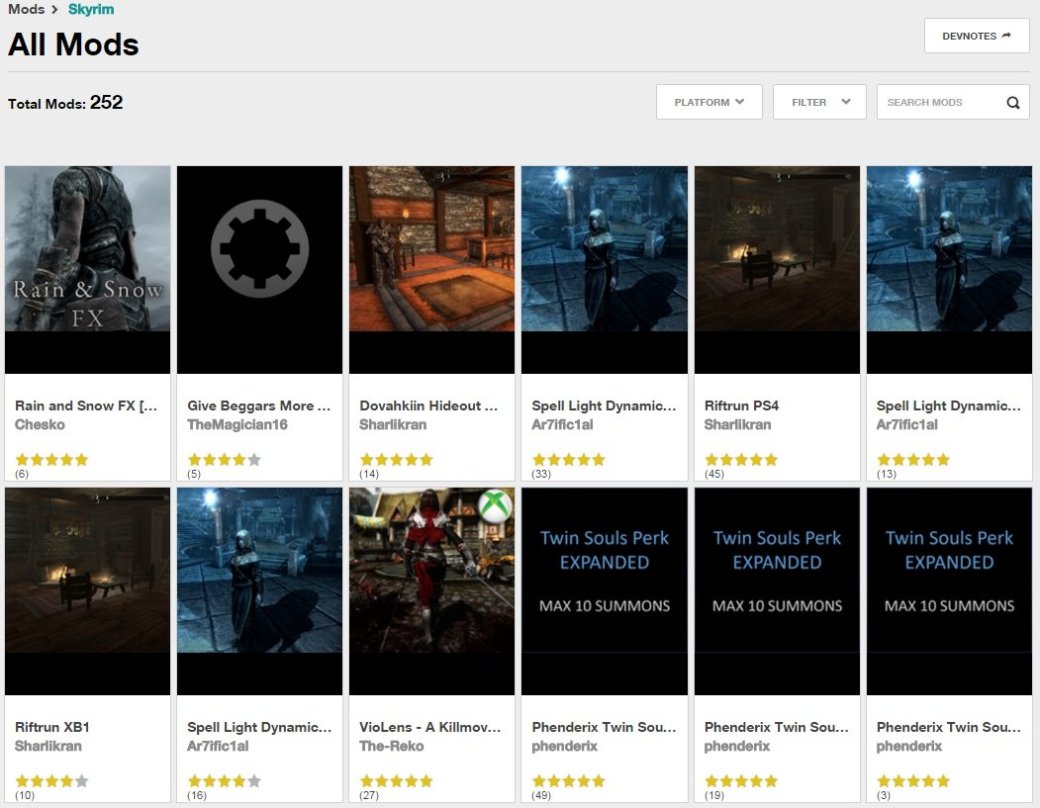The image size is (1040, 808).
Task: Open Spell Light Dynamic title with 16 ratings
Action: 259,727
